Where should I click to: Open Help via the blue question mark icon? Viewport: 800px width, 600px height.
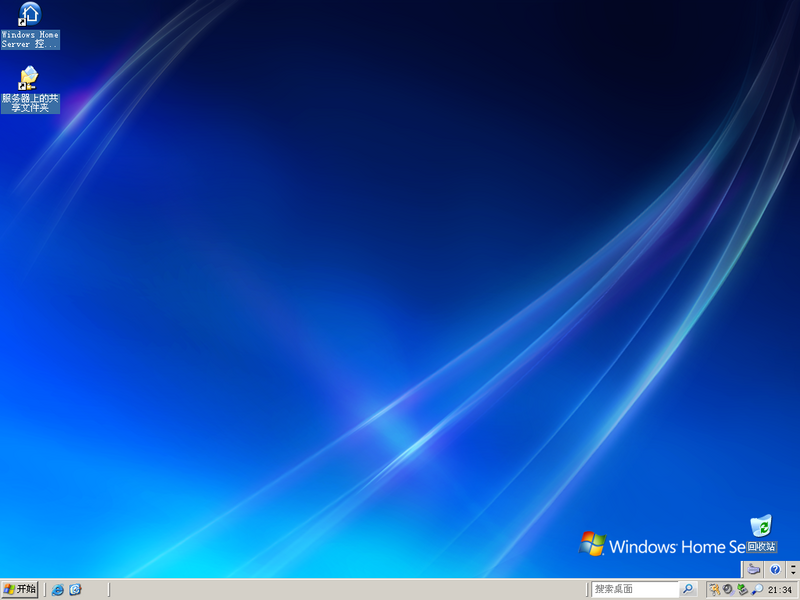[774, 569]
